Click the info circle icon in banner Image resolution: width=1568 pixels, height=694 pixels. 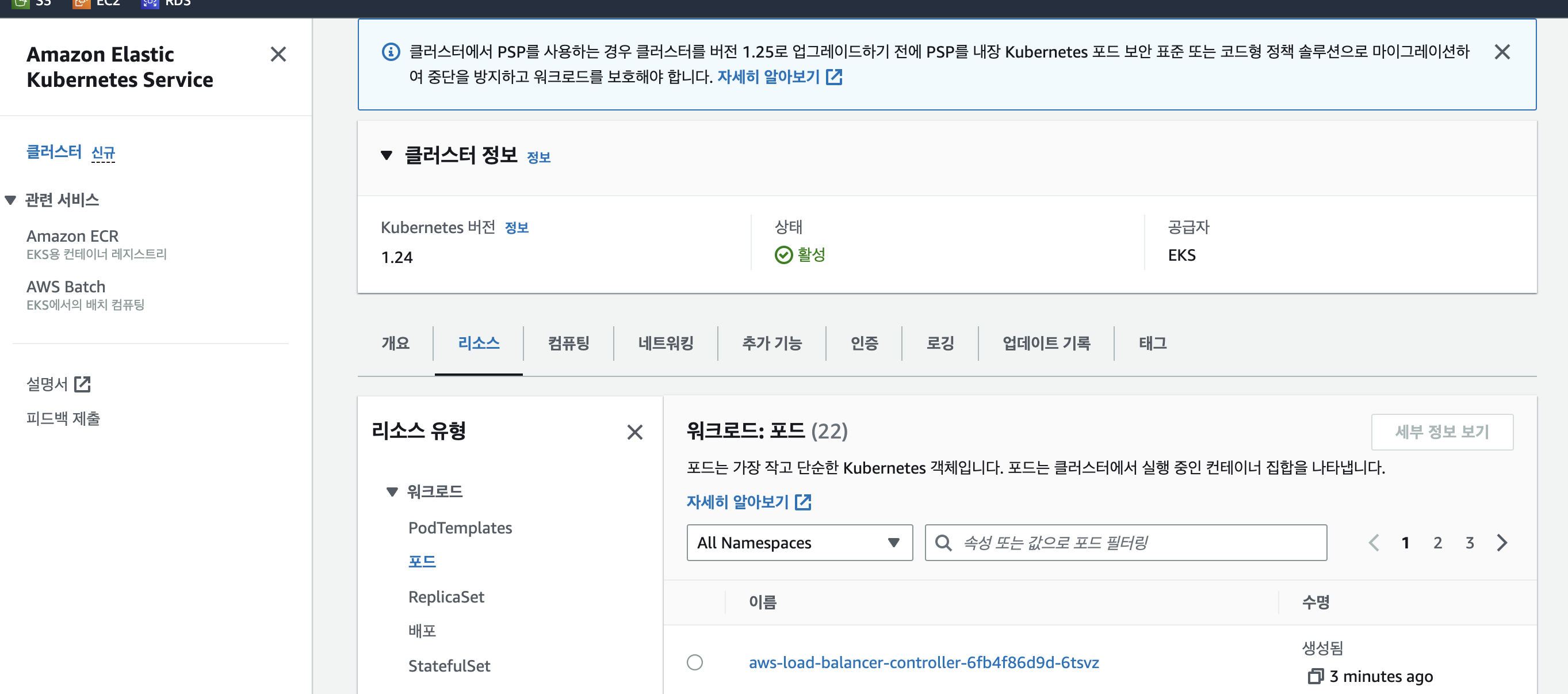coord(391,52)
